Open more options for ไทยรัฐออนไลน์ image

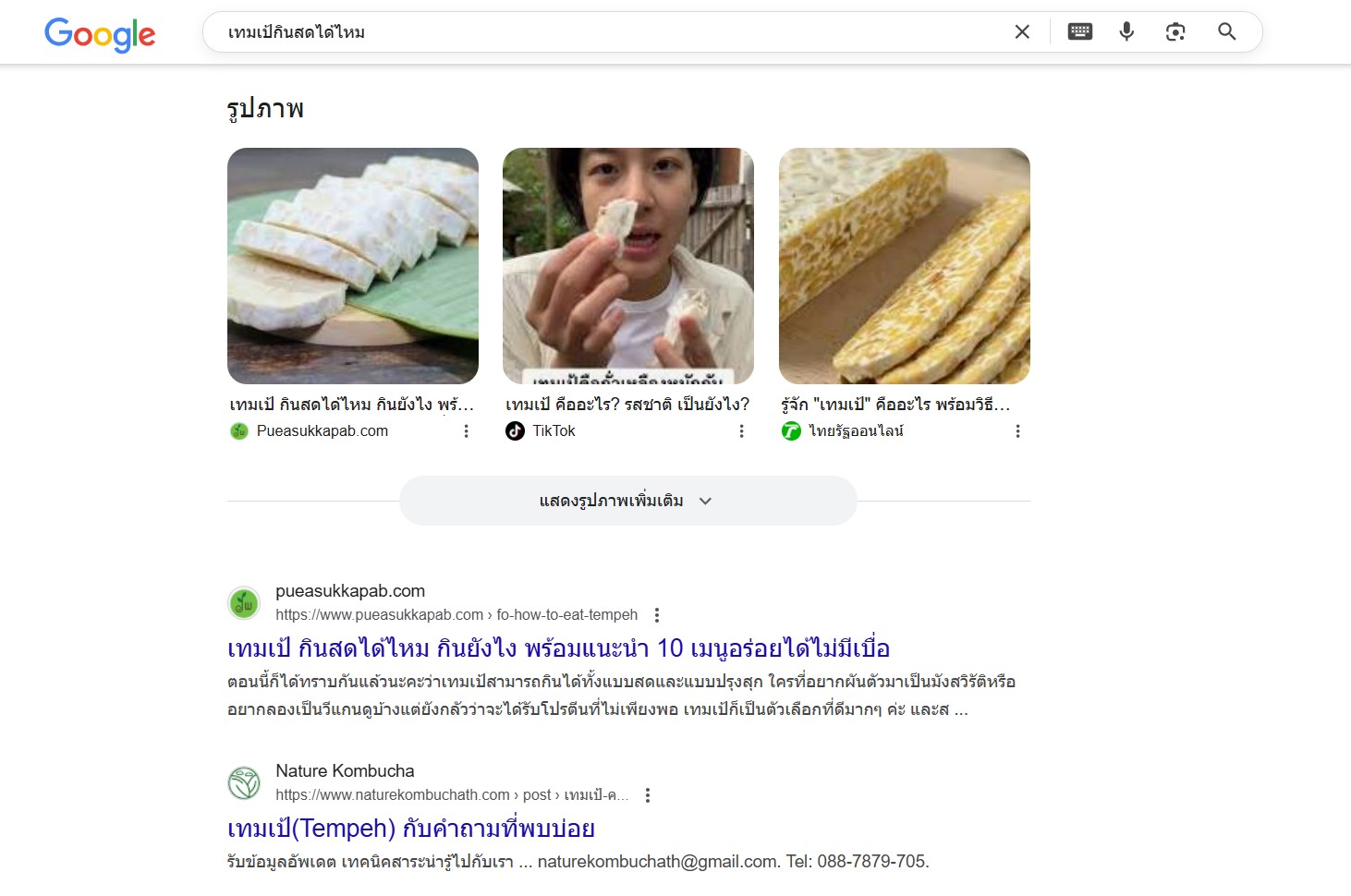click(x=1017, y=431)
